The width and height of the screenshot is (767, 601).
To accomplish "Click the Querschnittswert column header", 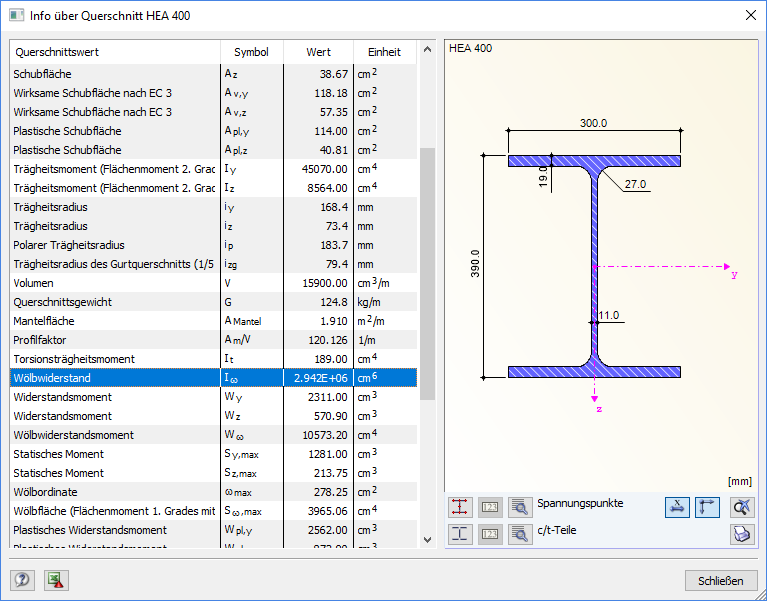I will [x=115, y=52].
